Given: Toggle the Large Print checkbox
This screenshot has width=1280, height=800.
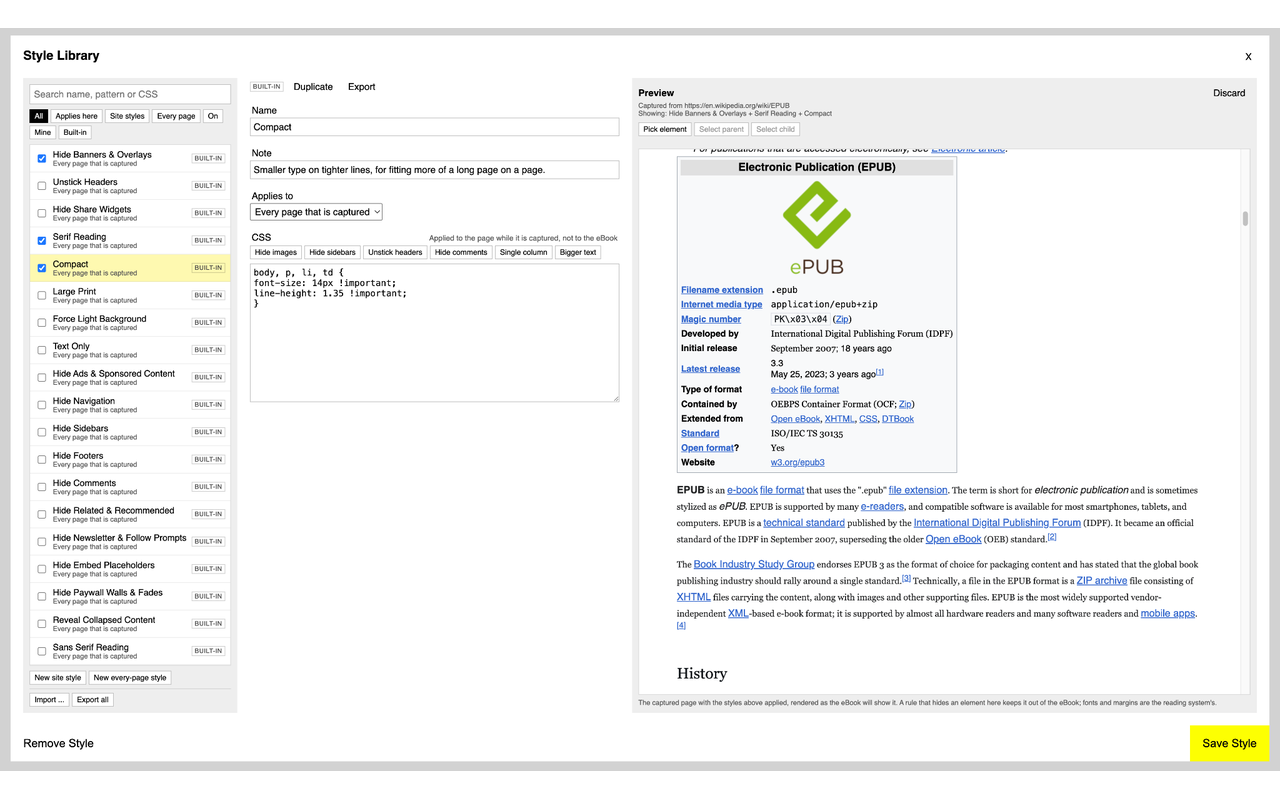Looking at the screenshot, I should click(x=41, y=295).
